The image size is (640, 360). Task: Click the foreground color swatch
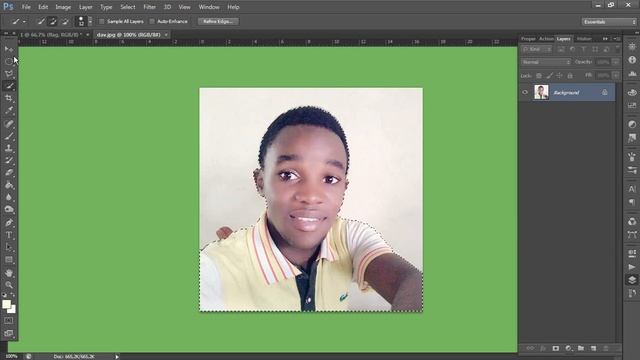6,304
